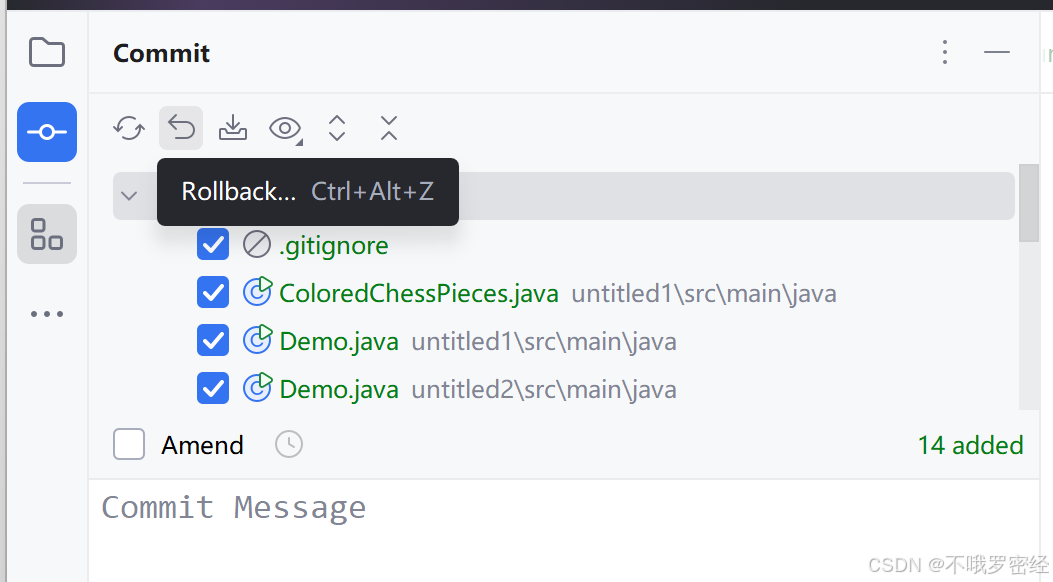The width and height of the screenshot is (1053, 582).
Task: Refresh the changes list
Action: pyautogui.click(x=129, y=128)
